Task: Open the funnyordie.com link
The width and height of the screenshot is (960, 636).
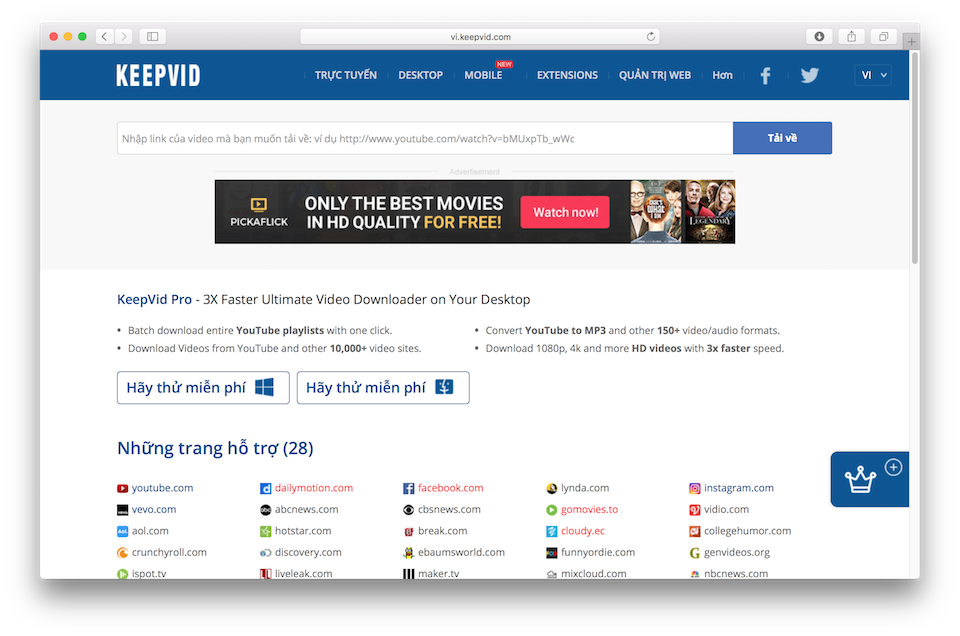Action: click(x=598, y=552)
